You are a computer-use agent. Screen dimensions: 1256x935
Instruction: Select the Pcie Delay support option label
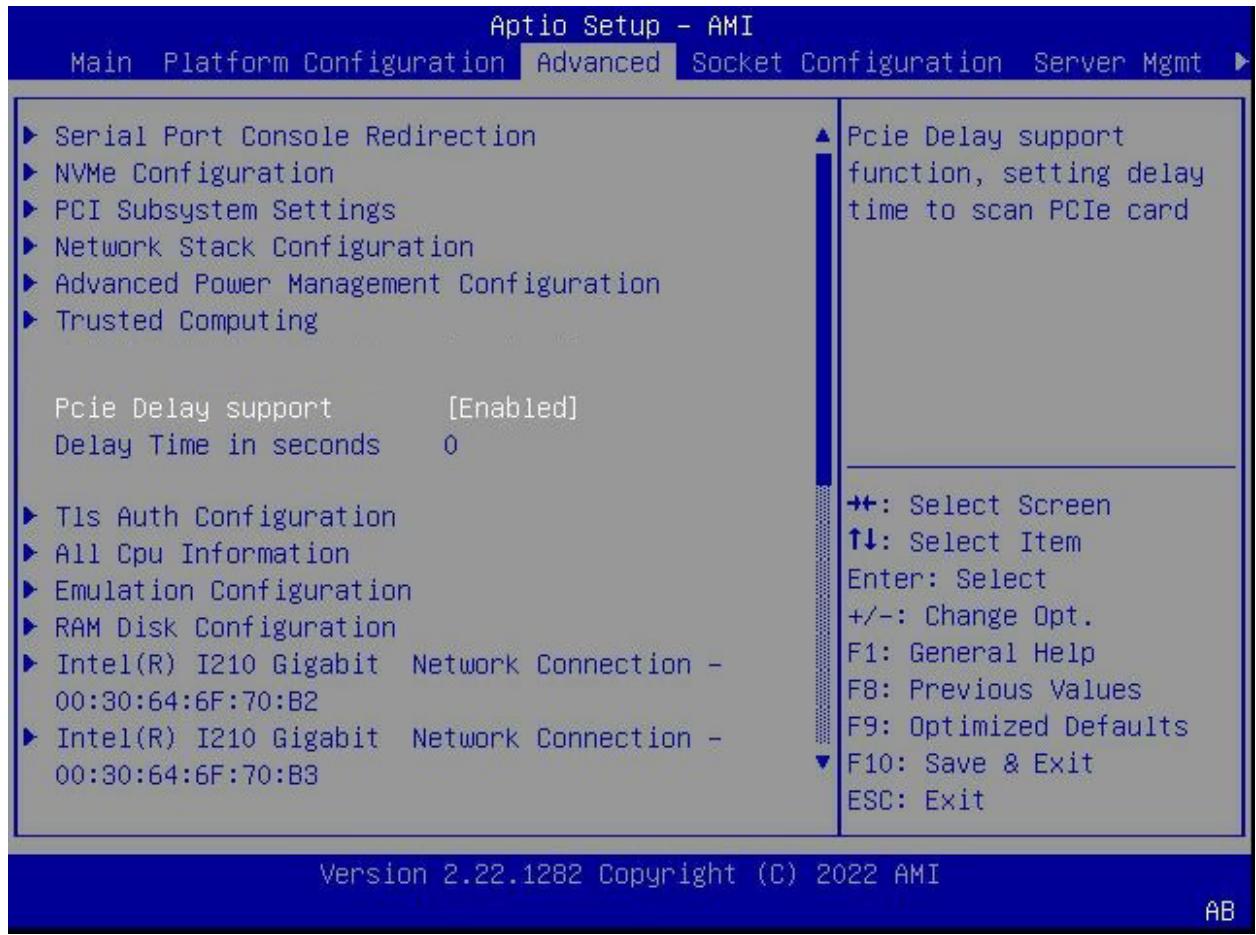point(193,408)
